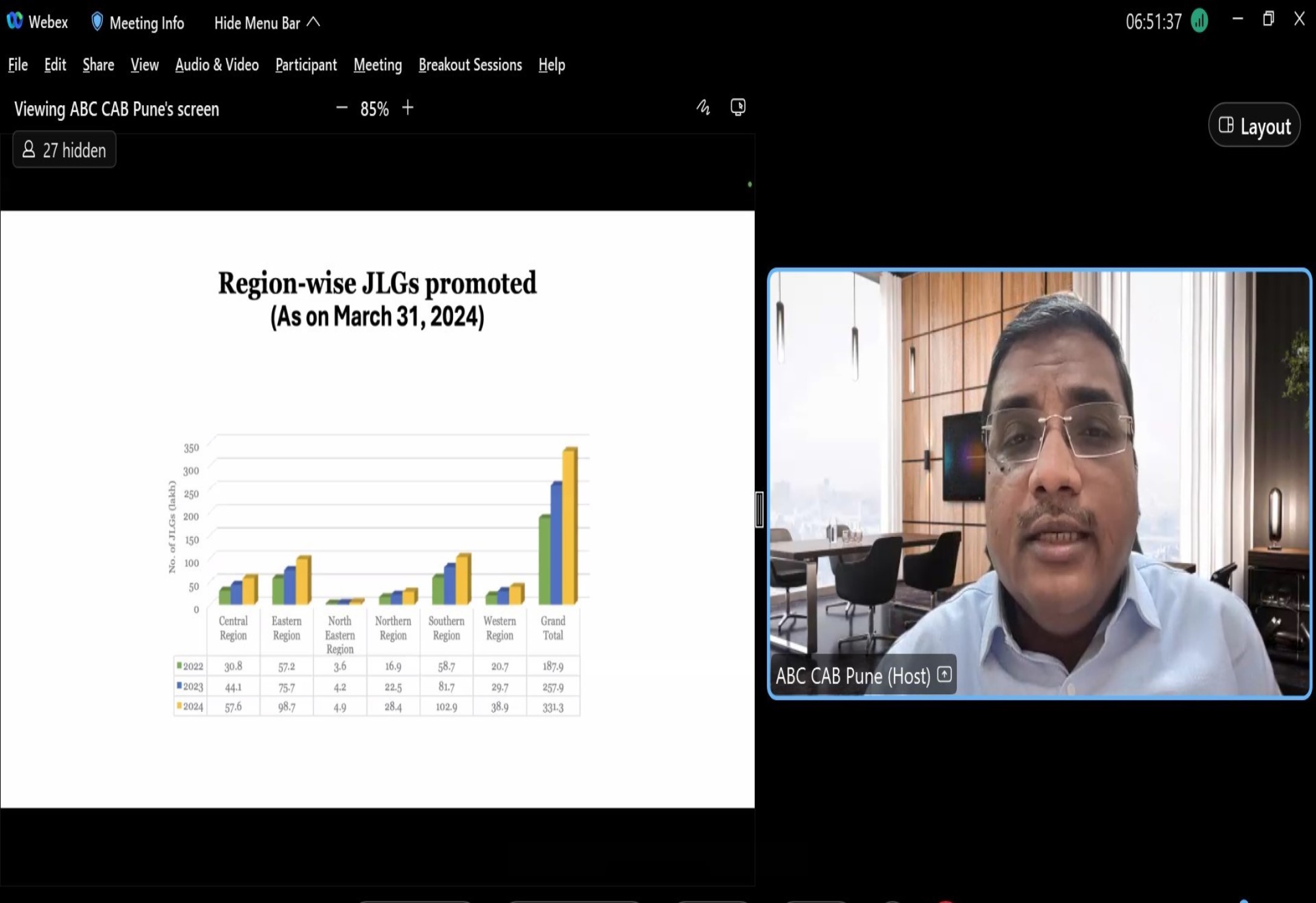Click zoom in plus icon
This screenshot has width=1316, height=903.
[x=408, y=108]
